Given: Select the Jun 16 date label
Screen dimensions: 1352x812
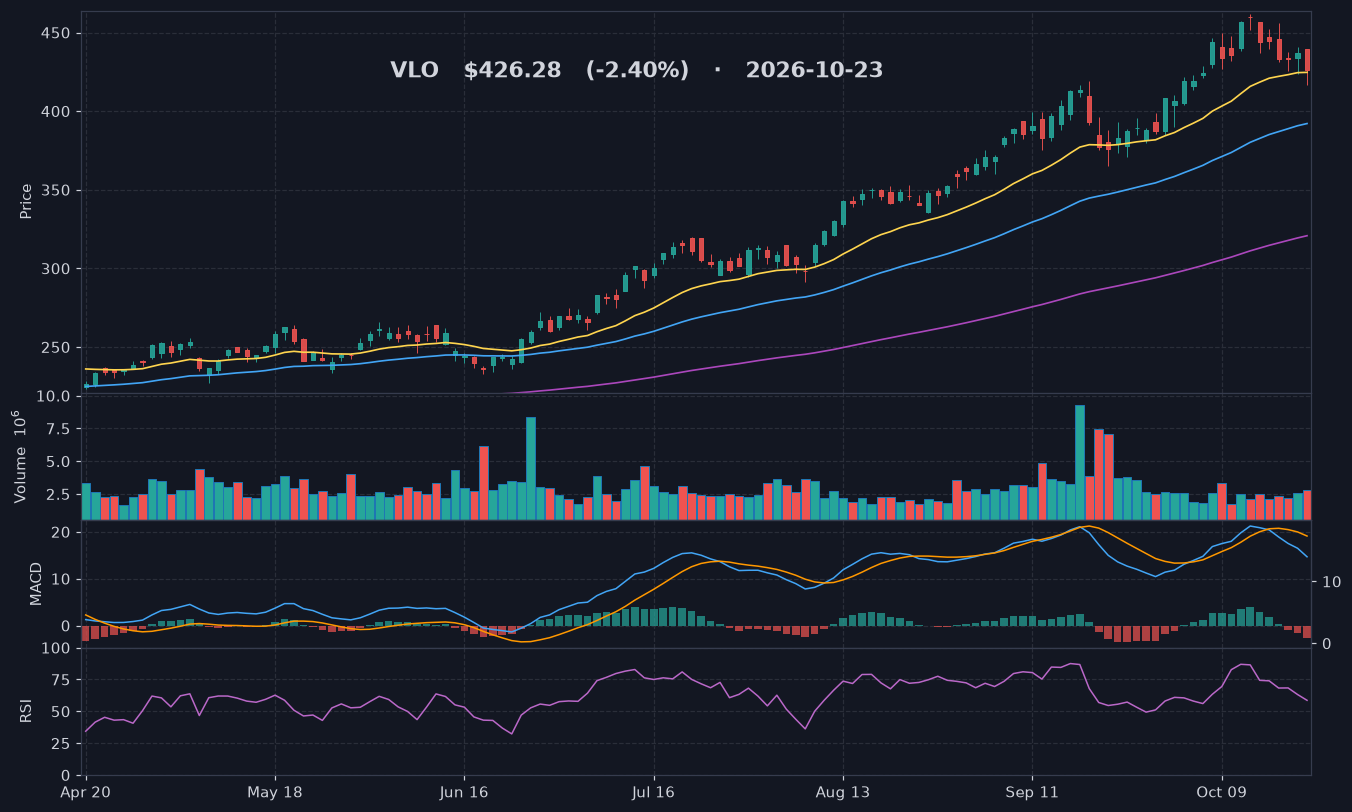Looking at the screenshot, I should (x=464, y=791).
